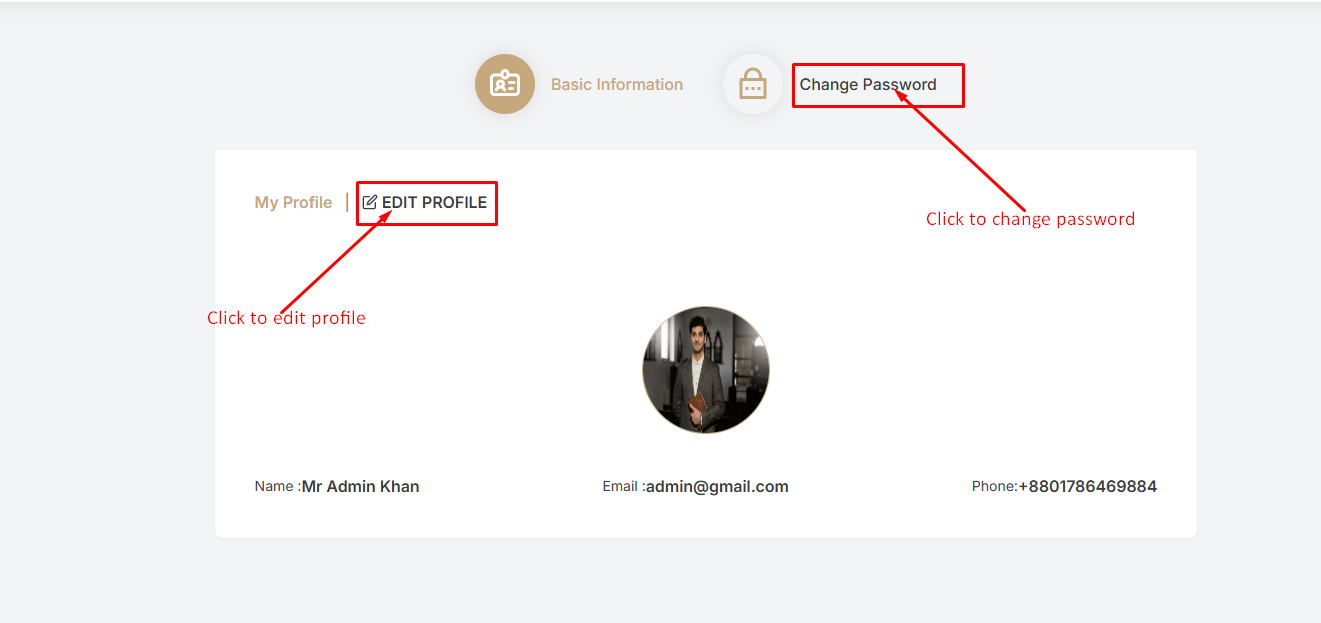Screen dimensions: 1321x623
Task: Click the "Phone:" field label
Action: (x=995, y=487)
